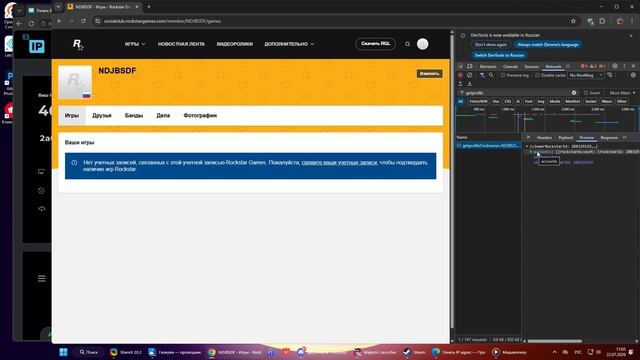This screenshot has height=360, width=640.
Task: Open DevTools three-dot customize menu
Action: click(x=624, y=66)
